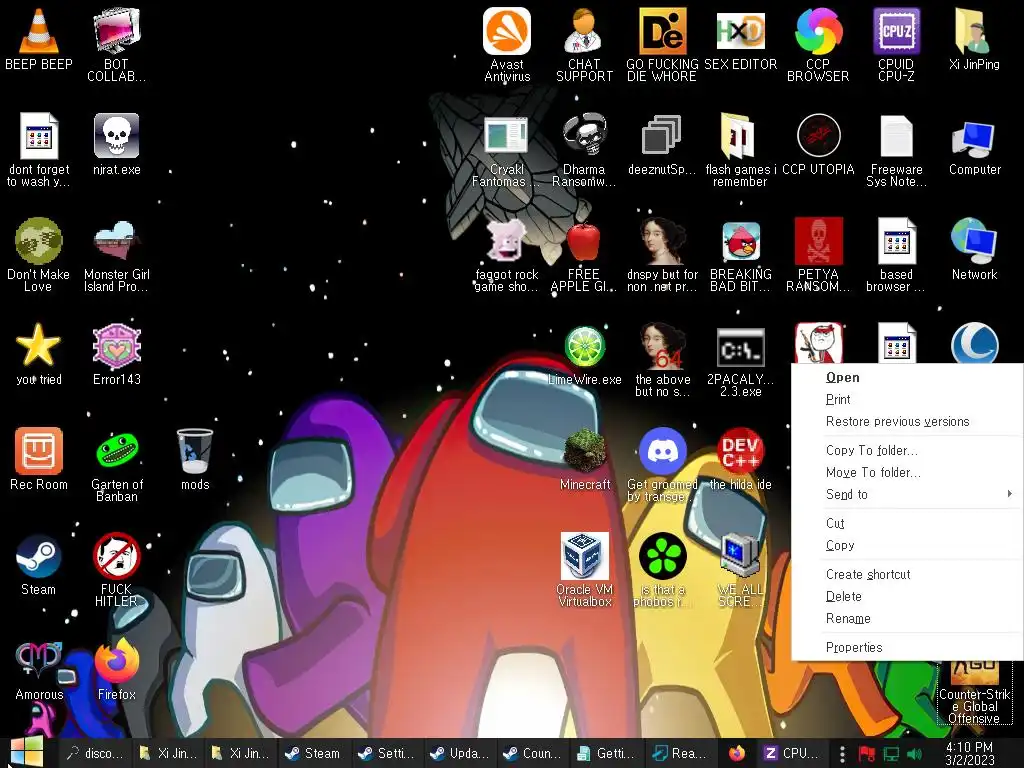
Task: Open the flash games i remember folder
Action: point(739,136)
